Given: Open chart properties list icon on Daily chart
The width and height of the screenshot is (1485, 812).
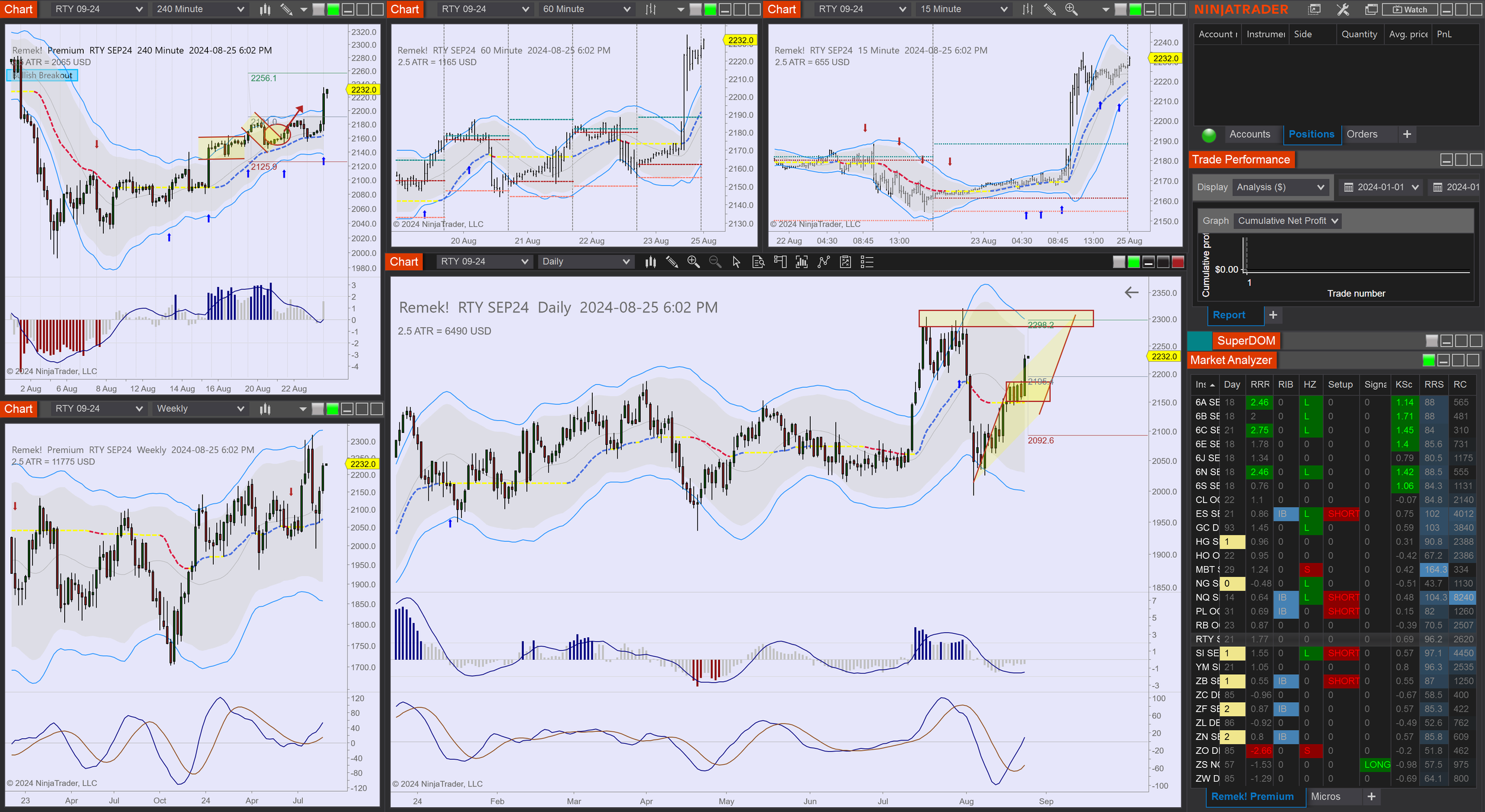Looking at the screenshot, I should pyautogui.click(x=867, y=262).
